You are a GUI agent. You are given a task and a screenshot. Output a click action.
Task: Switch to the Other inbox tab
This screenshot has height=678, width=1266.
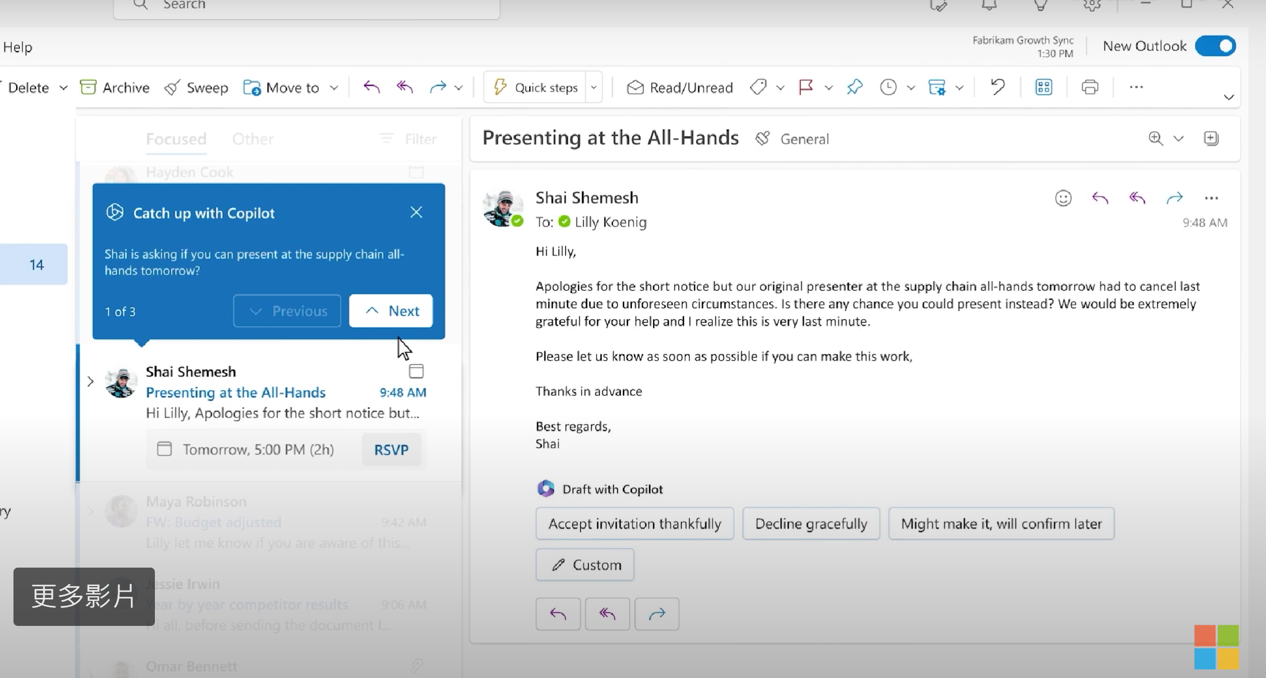pos(252,139)
